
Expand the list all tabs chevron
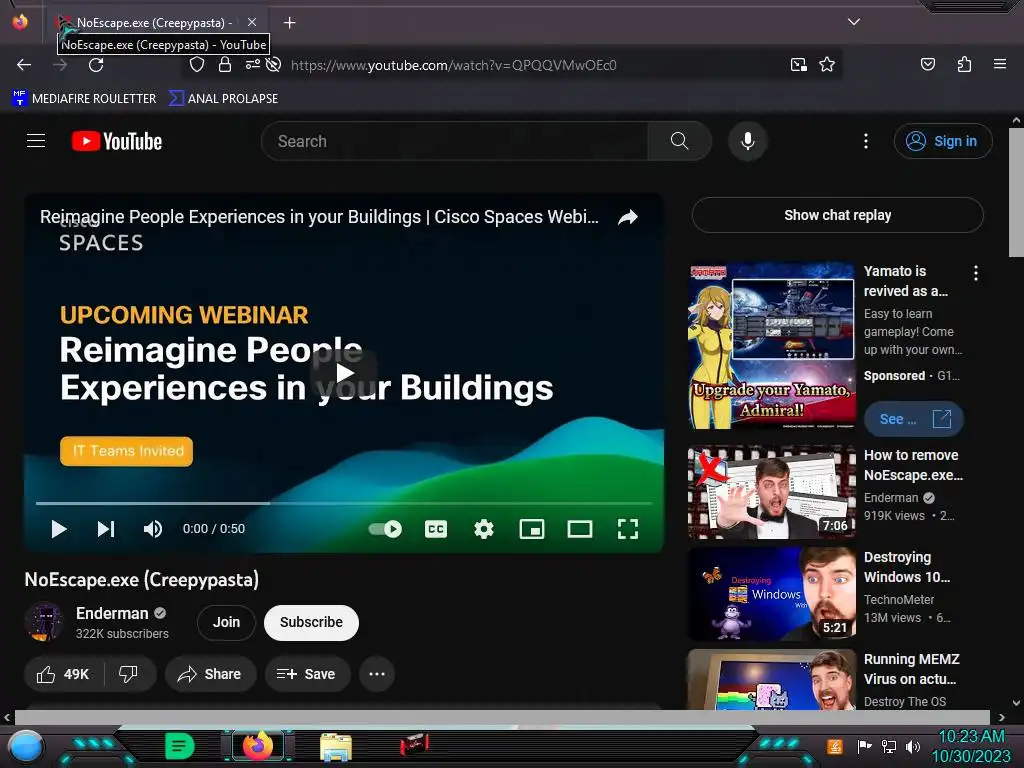[x=853, y=22]
